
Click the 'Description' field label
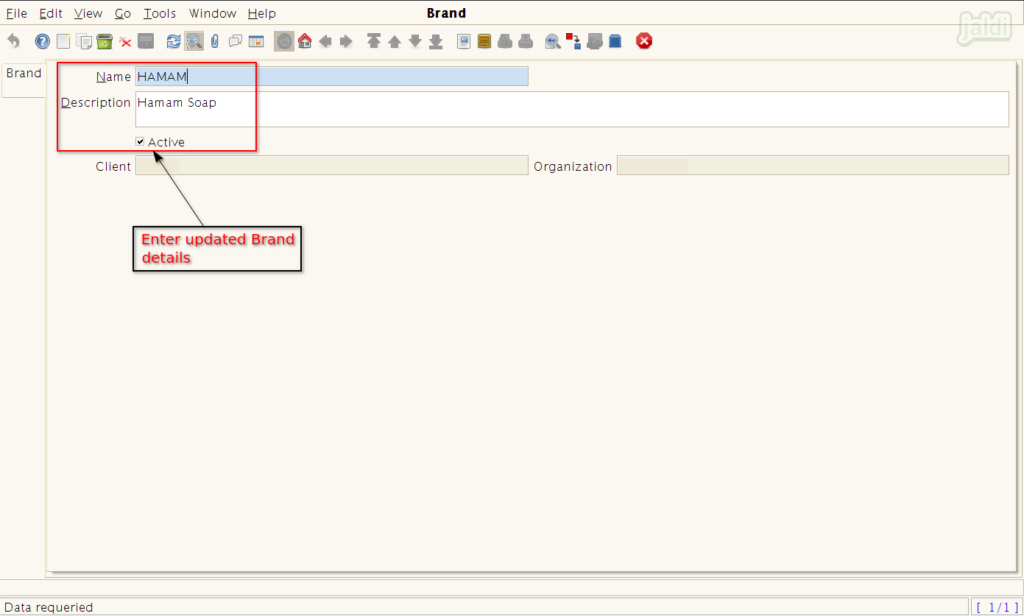[96, 103]
